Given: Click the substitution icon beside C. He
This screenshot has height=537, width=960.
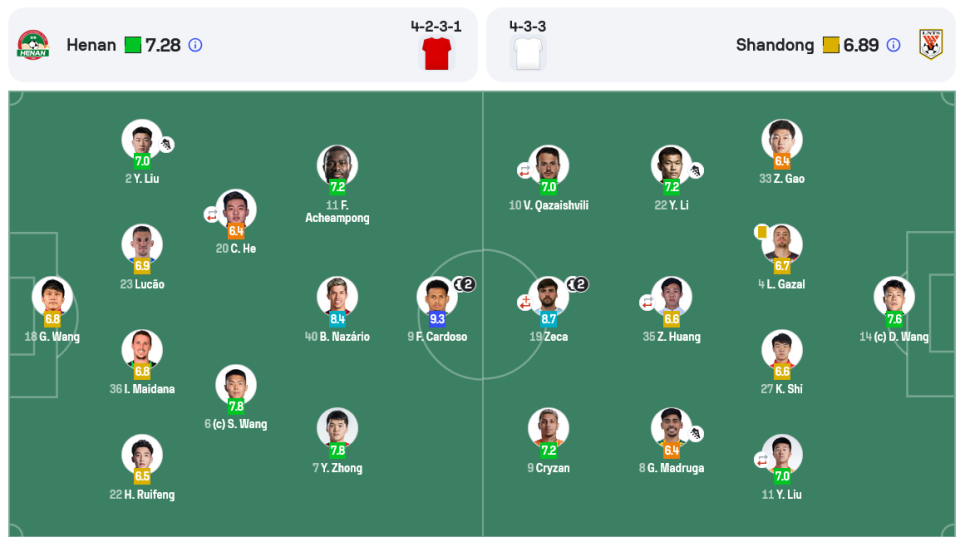Looking at the screenshot, I should coord(212,215).
